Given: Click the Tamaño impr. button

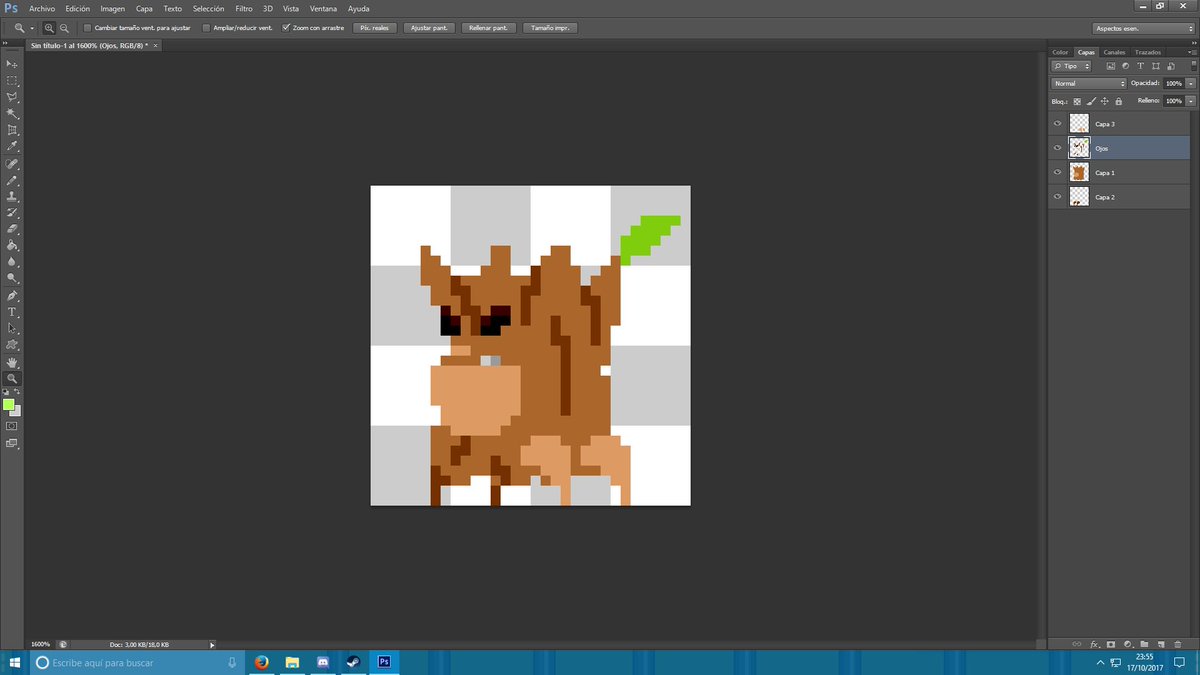Looking at the screenshot, I should point(550,28).
